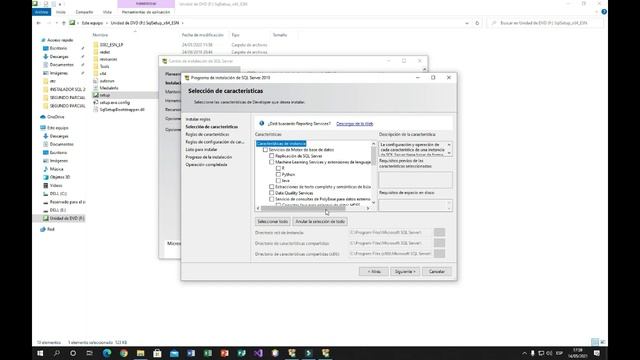Select Operación completada wizard step
Viewport: 640px width, 360px height.
pyautogui.click(x=206, y=165)
